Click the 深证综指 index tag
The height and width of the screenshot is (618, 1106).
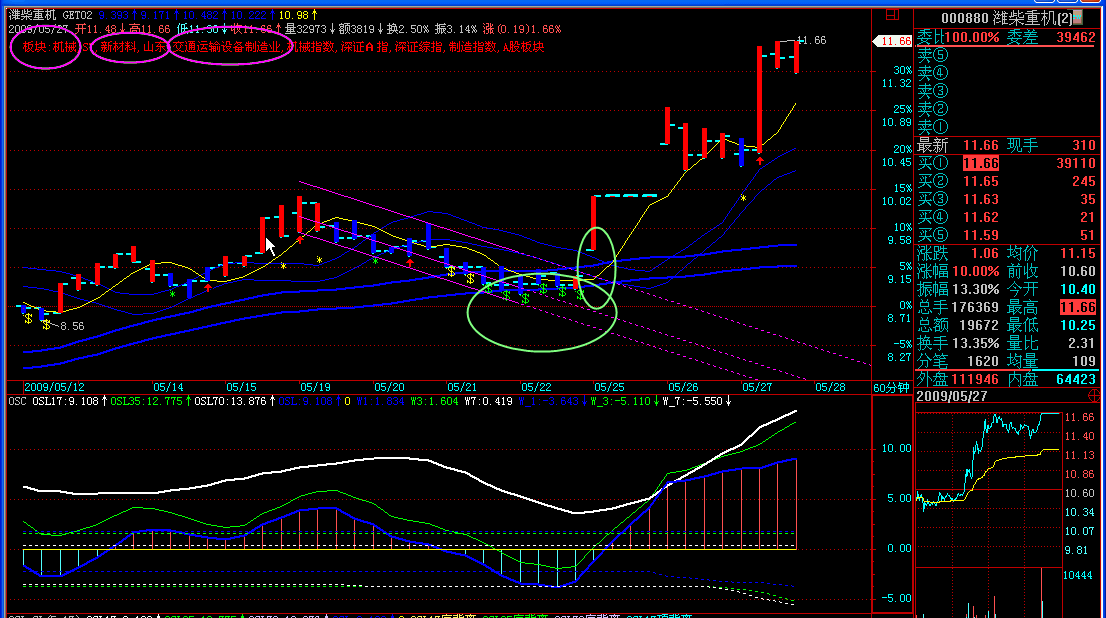418,47
